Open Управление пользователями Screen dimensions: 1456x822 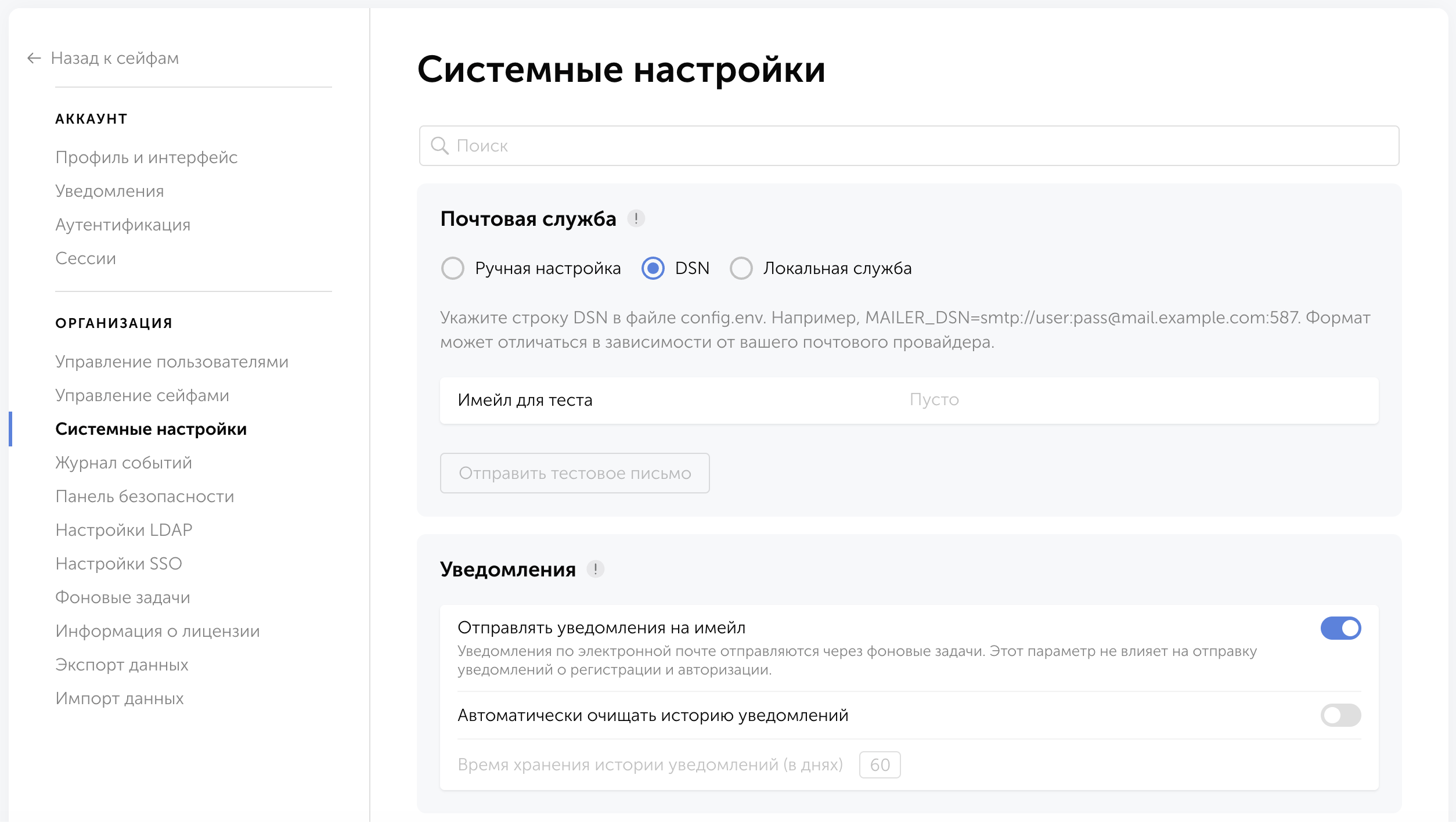pos(172,362)
